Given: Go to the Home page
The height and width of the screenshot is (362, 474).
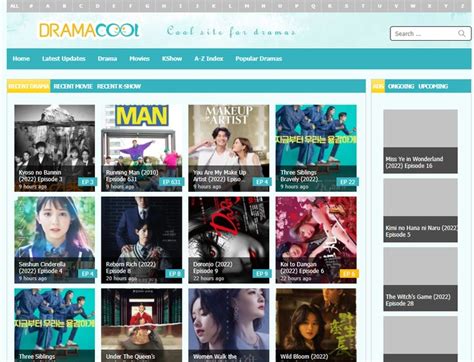Looking at the screenshot, I should pyautogui.click(x=21, y=59).
